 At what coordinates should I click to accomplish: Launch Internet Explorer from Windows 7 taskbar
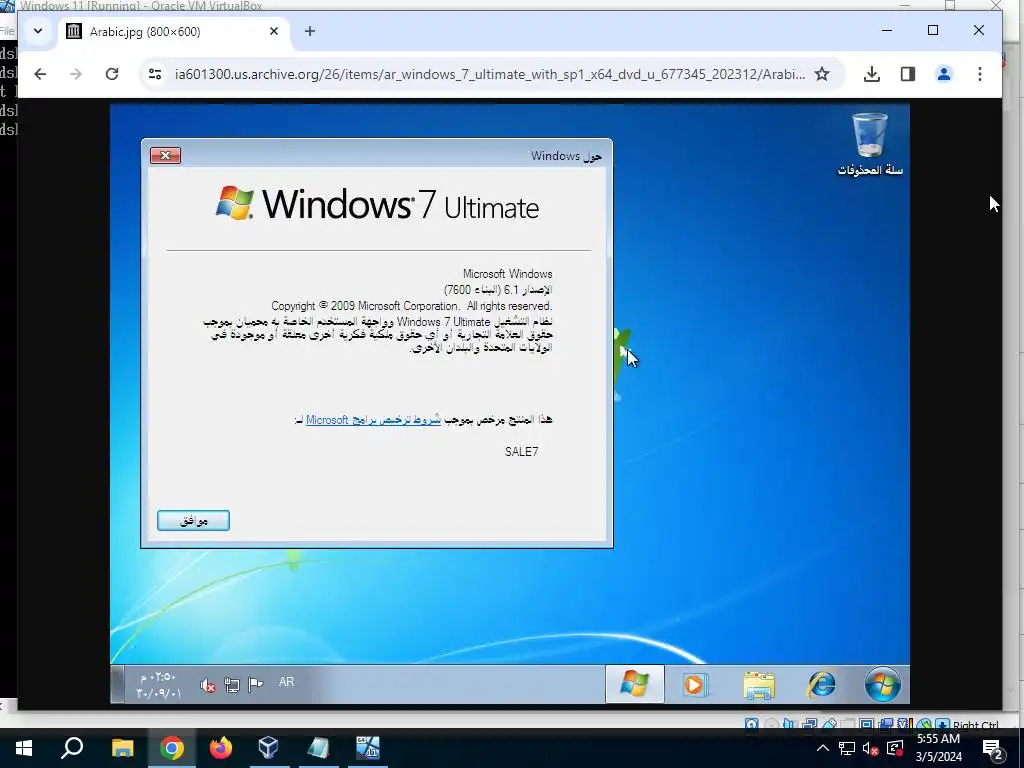tap(821, 684)
